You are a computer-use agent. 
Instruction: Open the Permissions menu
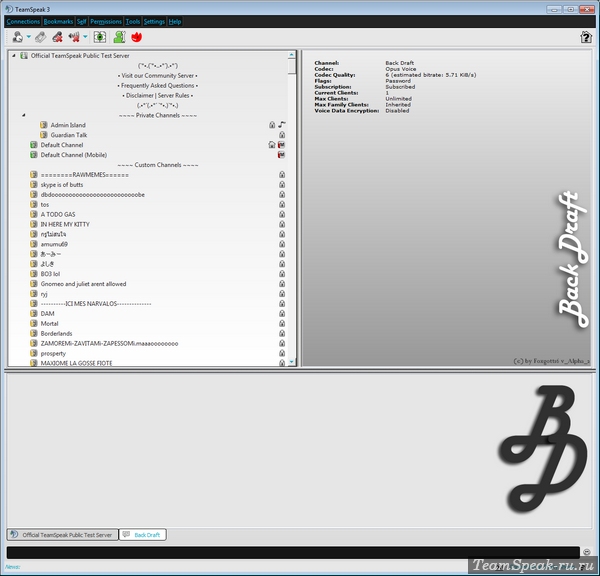pyautogui.click(x=106, y=21)
